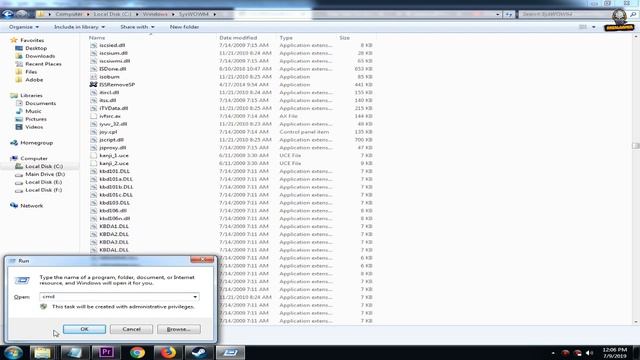
Task: Click the search magnifier icon
Action: (633, 14)
